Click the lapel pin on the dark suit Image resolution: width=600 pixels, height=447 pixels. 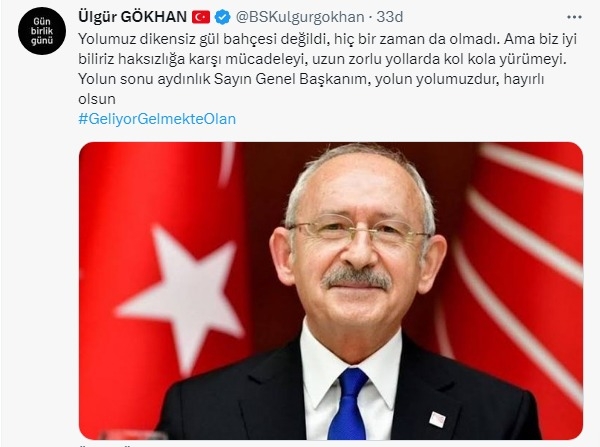[437, 419]
